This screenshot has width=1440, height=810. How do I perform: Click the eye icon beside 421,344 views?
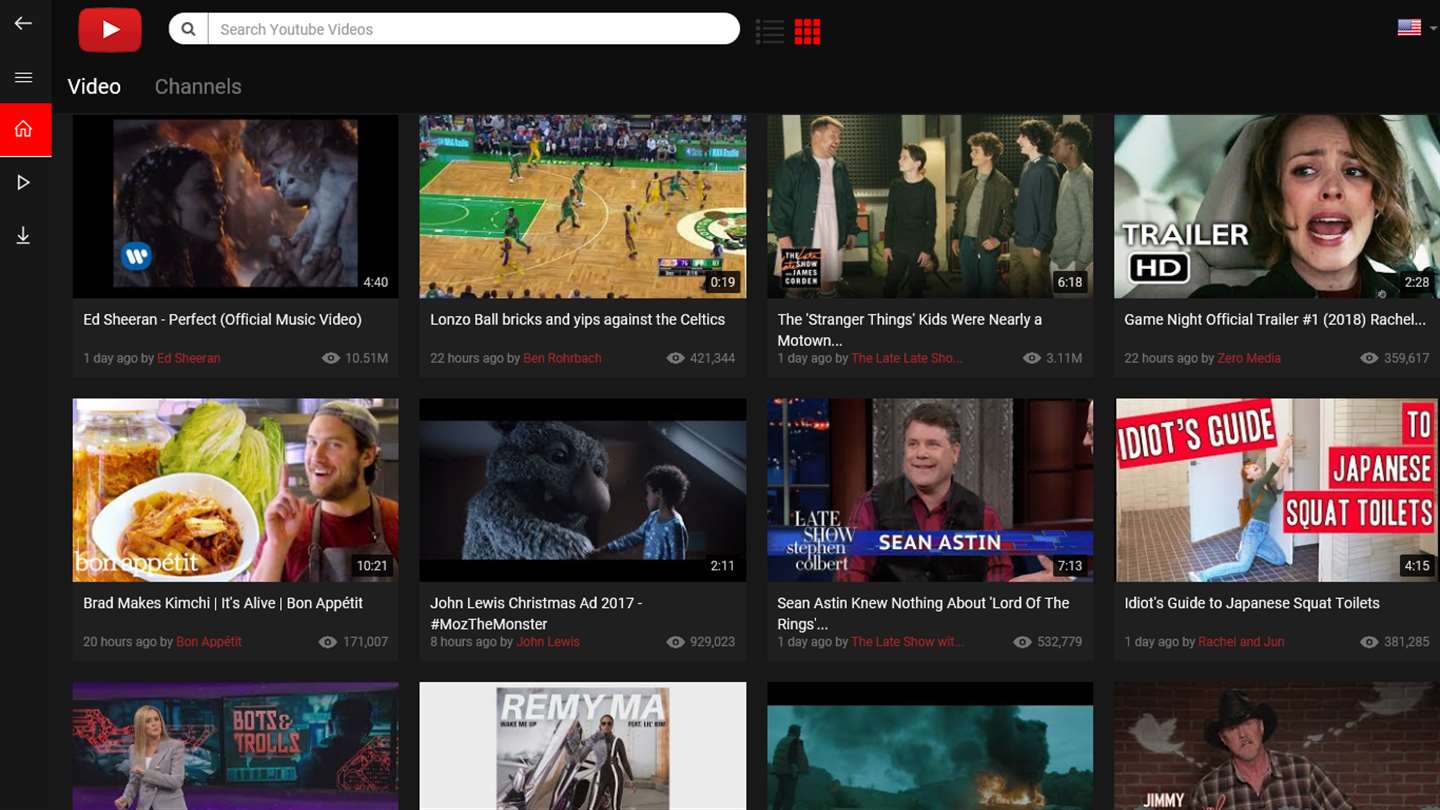click(x=676, y=358)
